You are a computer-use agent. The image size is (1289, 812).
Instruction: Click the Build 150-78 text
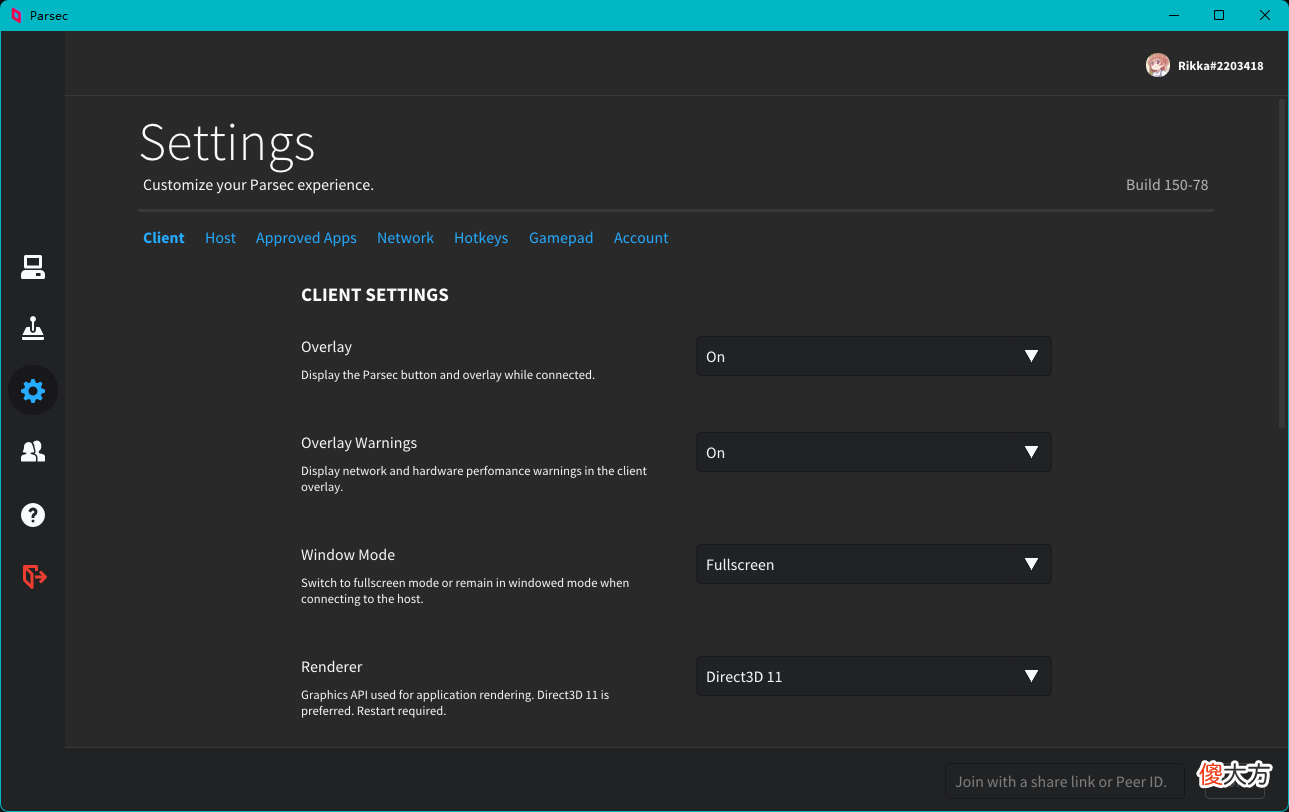coord(1167,185)
